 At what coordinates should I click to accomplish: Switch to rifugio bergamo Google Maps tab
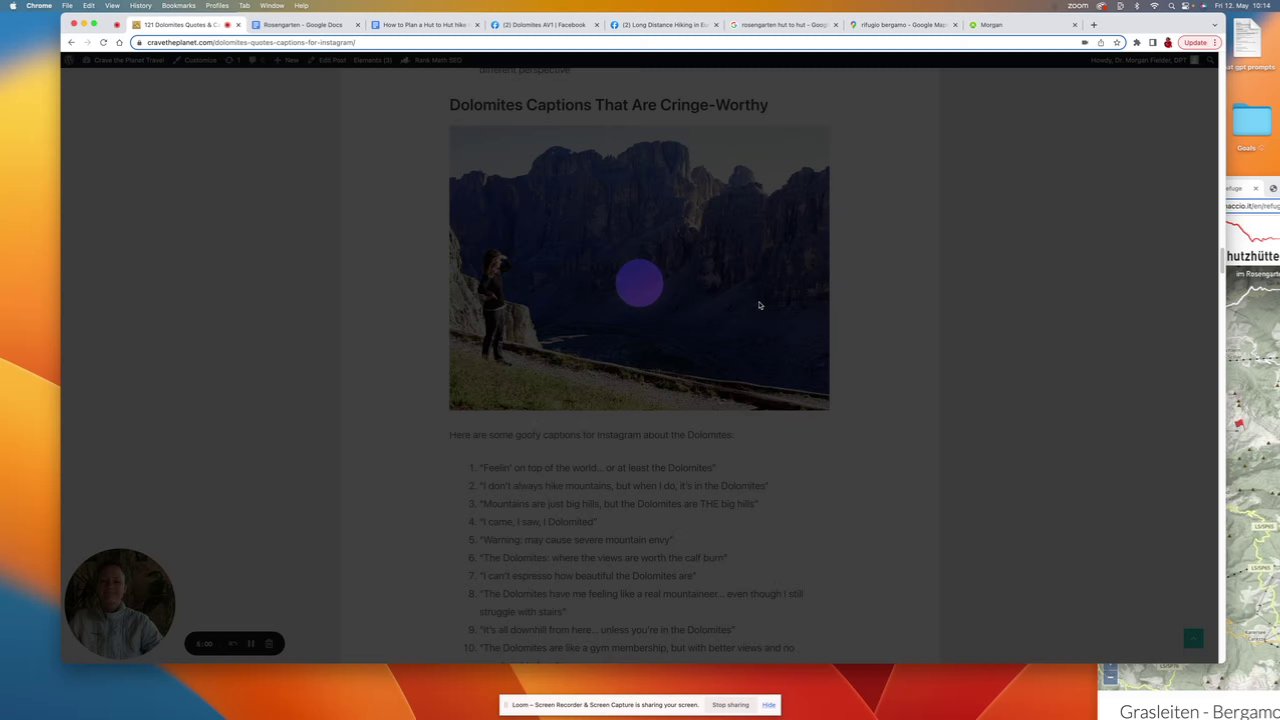pyautogui.click(x=902, y=24)
